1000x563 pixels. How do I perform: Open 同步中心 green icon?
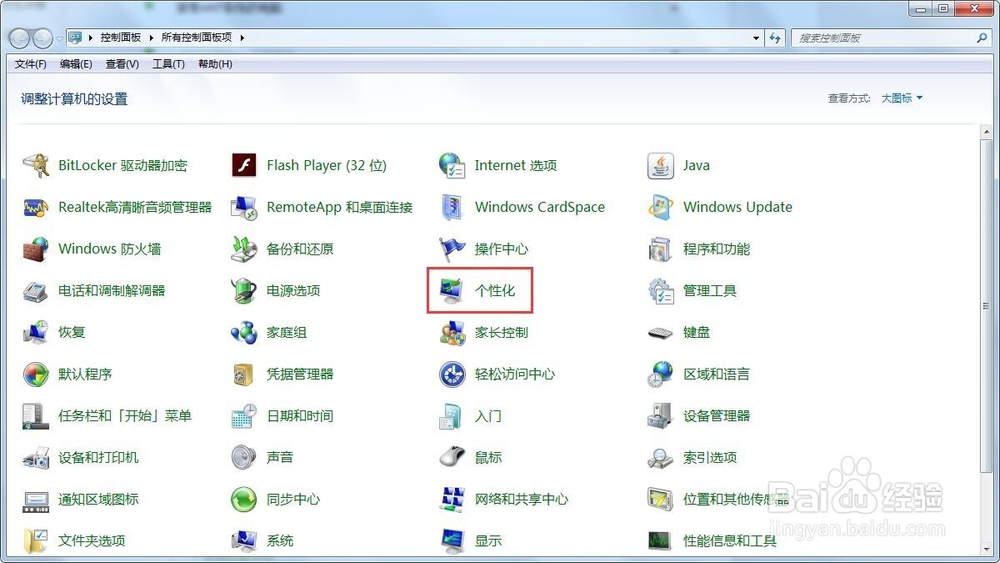click(x=244, y=500)
